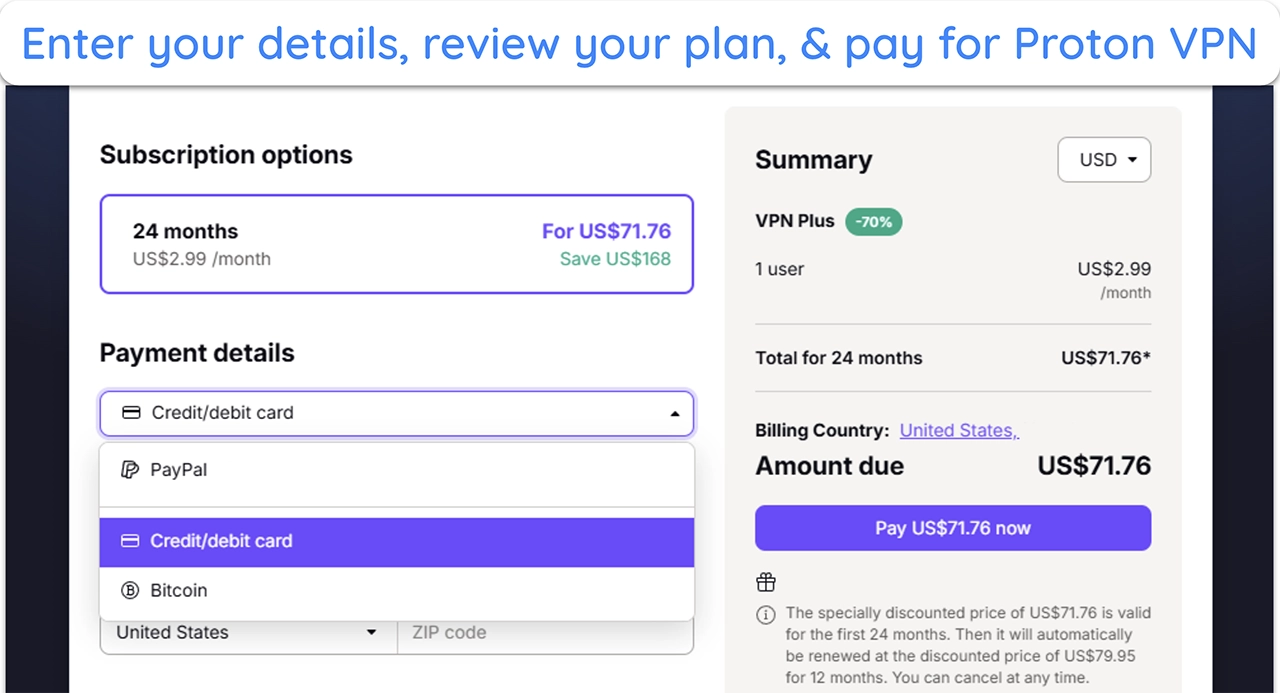Select Credit/debit card from the list

[x=397, y=541]
